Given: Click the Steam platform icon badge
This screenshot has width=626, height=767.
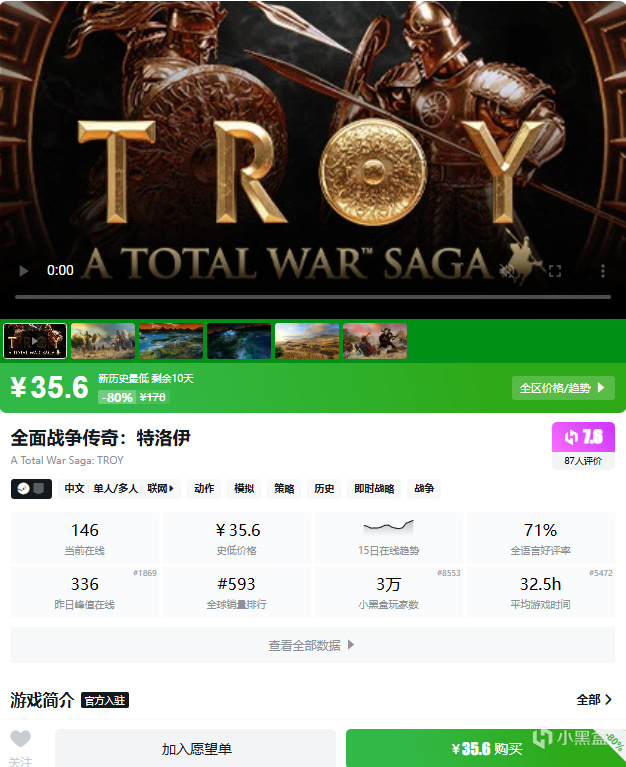Looking at the screenshot, I should (x=31, y=488).
